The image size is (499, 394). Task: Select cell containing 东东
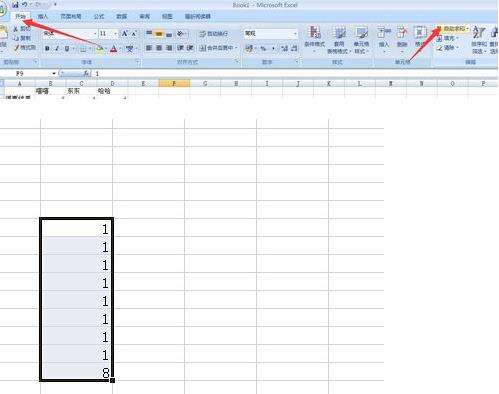tap(81, 91)
